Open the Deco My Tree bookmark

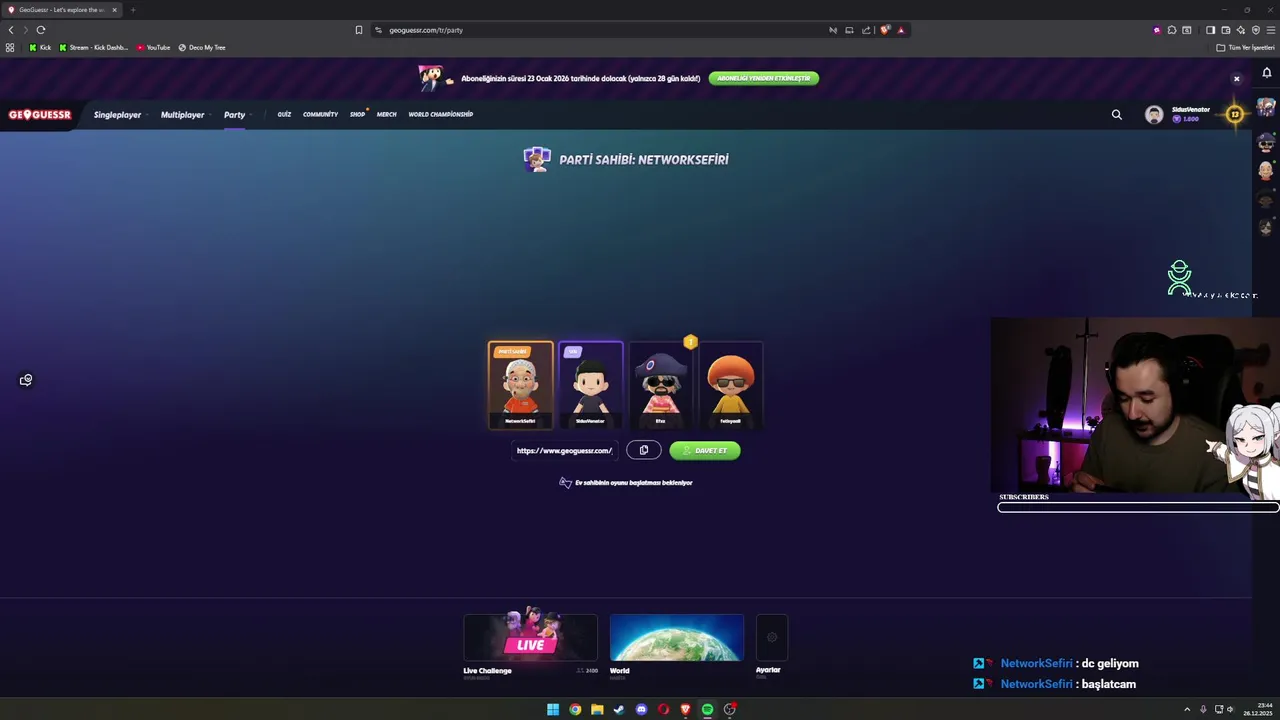tap(202, 47)
